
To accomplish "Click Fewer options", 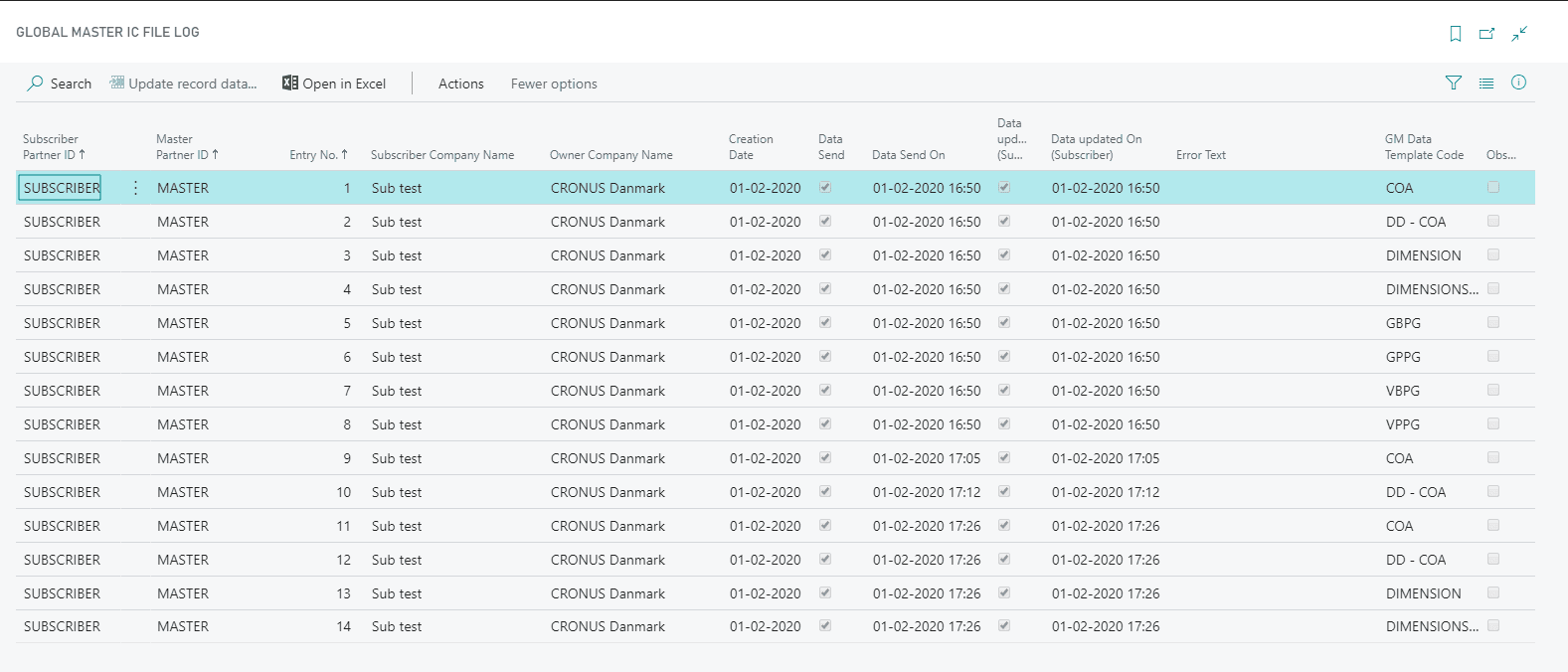I will pos(554,84).
